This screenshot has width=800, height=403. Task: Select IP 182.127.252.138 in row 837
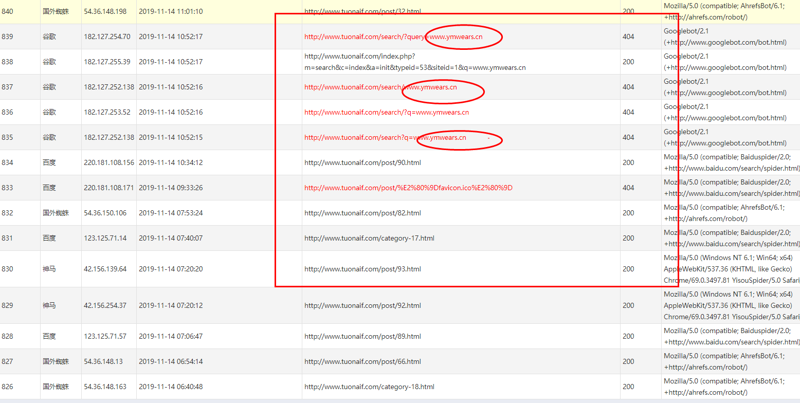click(x=109, y=87)
